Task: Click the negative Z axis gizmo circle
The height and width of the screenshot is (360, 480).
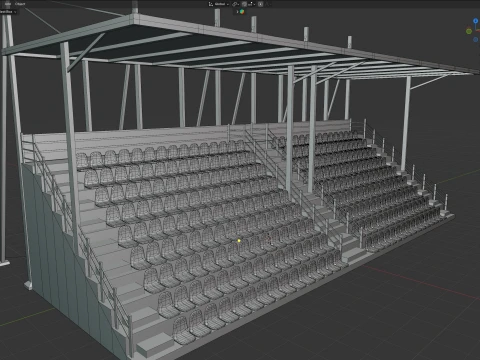Action: pyautogui.click(x=476, y=39)
